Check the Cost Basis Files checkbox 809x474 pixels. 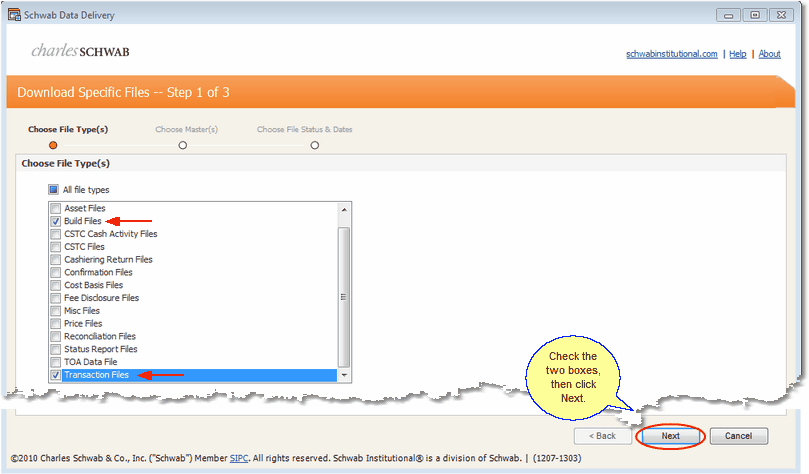56,285
